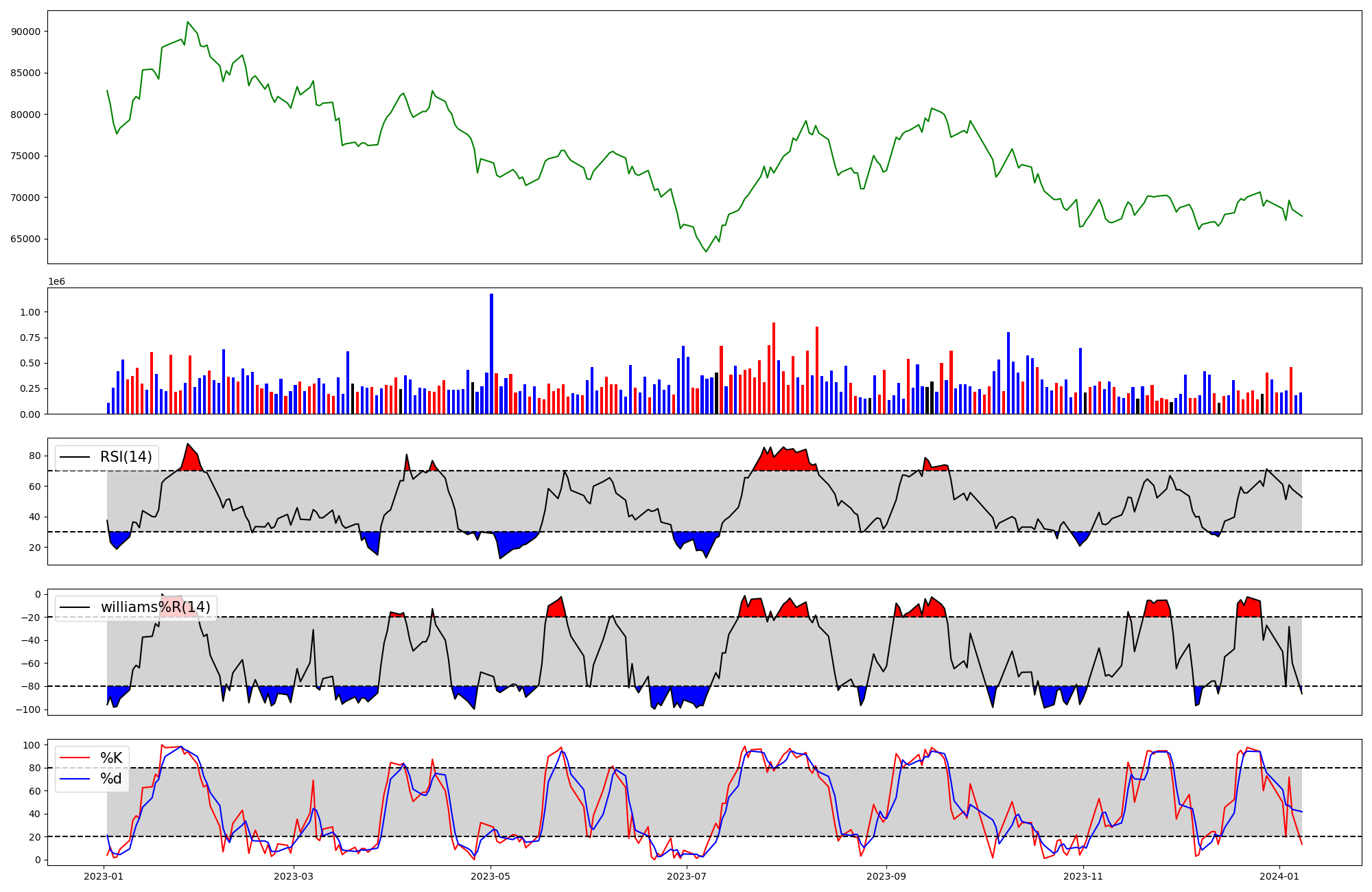This screenshot has height=892, width=1372.
Task: Click the 1e6 volume scale label
Action: click(56, 282)
